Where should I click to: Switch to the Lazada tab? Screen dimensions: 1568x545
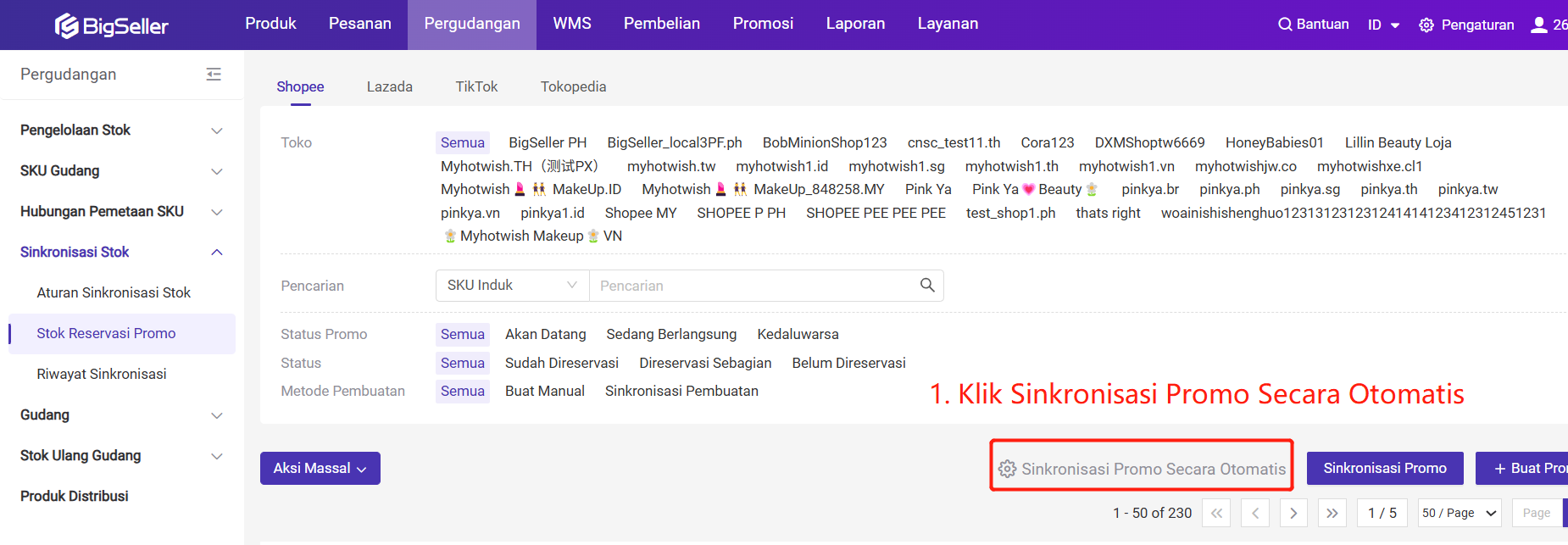pyautogui.click(x=390, y=86)
